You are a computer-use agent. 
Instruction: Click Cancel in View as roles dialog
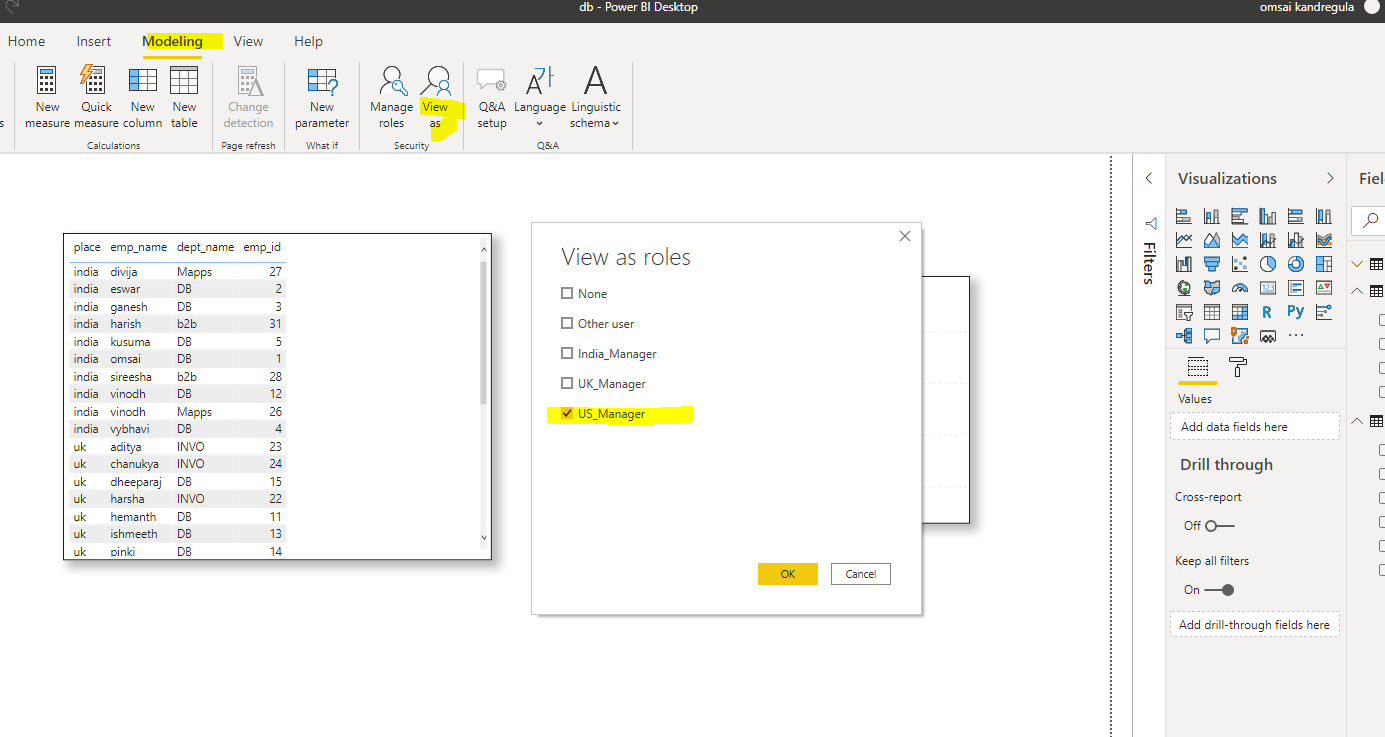(x=861, y=574)
